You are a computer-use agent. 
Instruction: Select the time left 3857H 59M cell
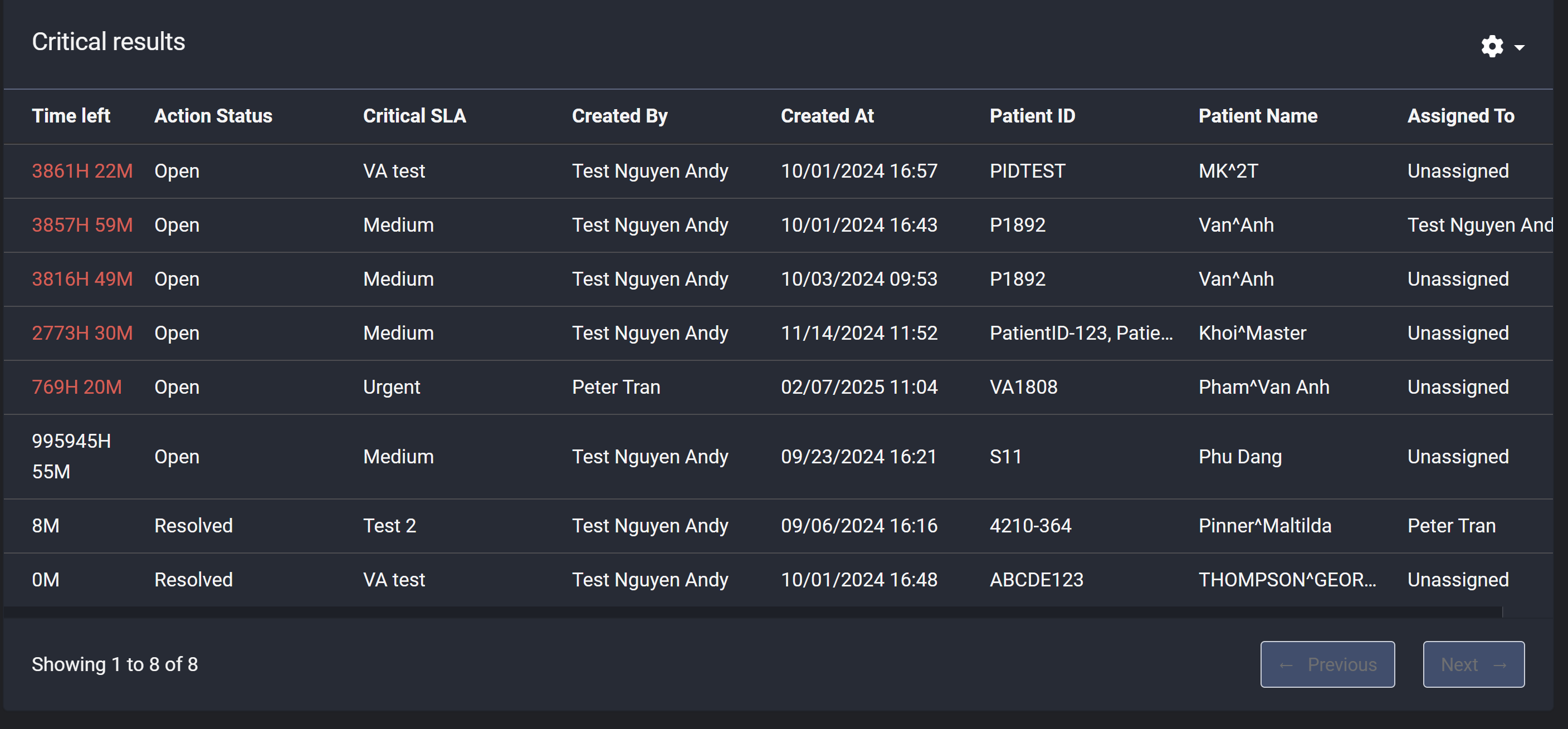pos(82,225)
